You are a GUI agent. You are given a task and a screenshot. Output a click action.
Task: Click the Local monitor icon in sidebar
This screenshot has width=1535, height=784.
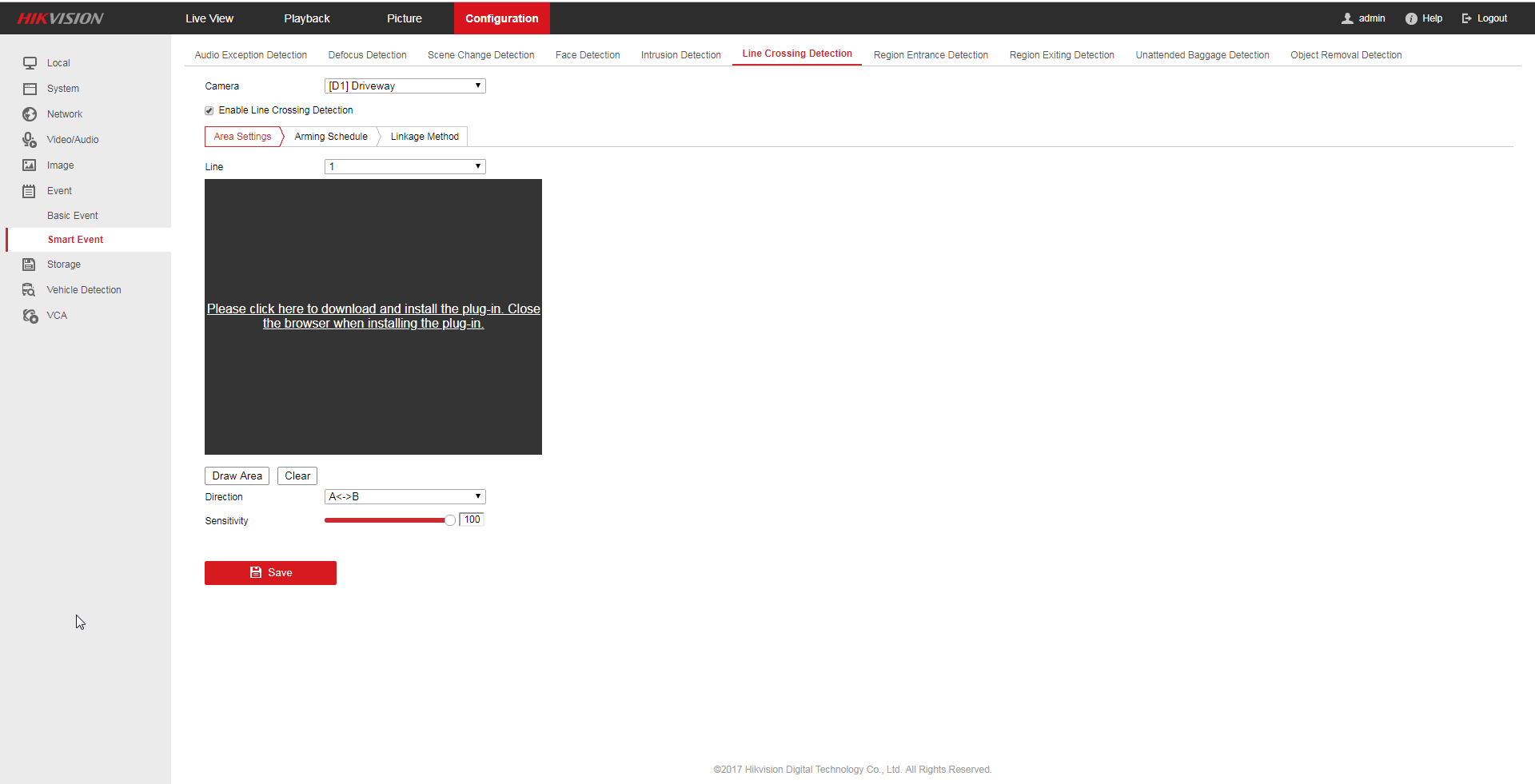pos(30,63)
